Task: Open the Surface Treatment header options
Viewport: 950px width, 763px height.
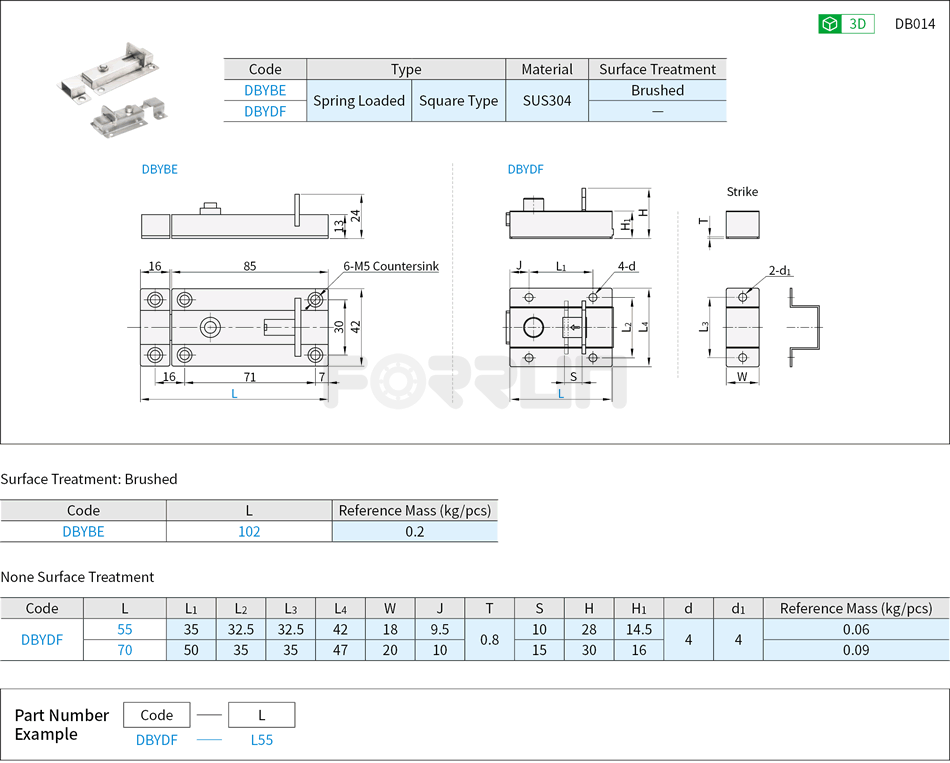Action: pyautogui.click(x=658, y=69)
